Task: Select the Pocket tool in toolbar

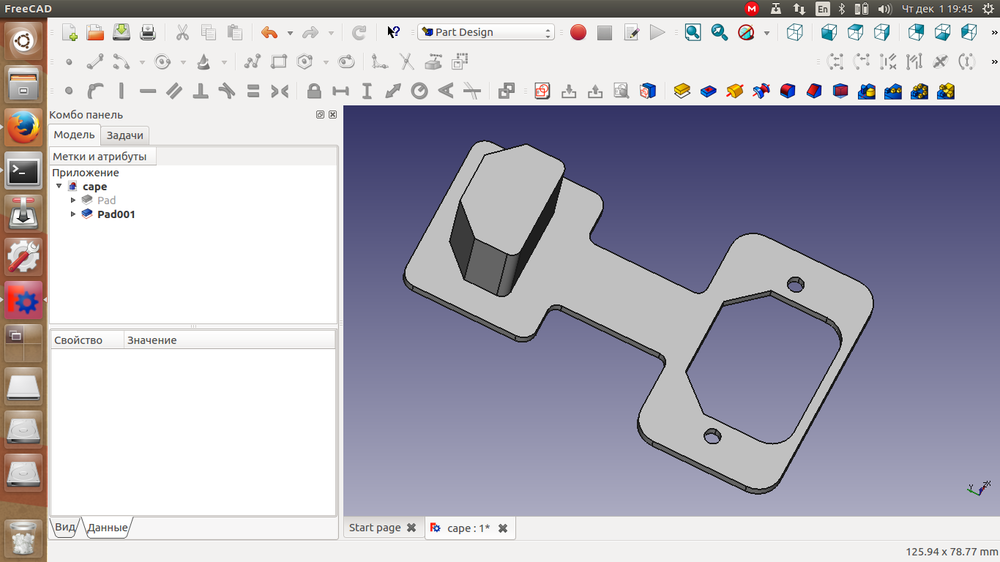Action: (708, 91)
